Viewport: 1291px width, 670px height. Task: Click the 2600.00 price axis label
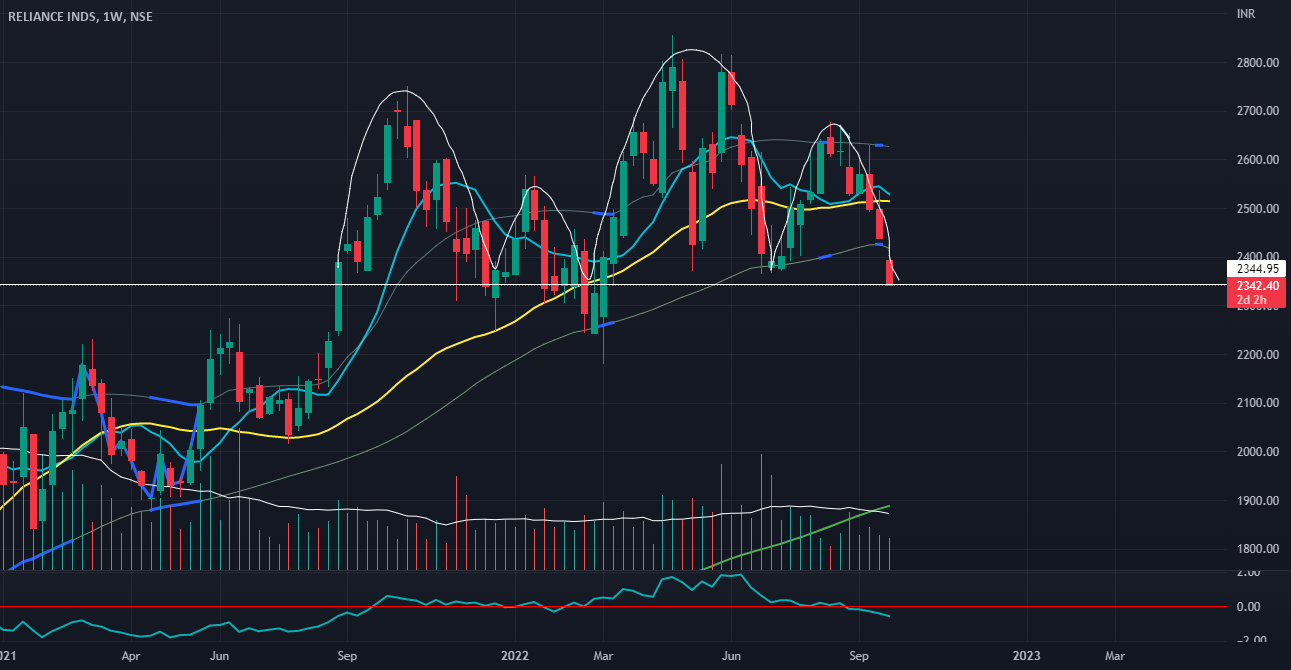1258,160
